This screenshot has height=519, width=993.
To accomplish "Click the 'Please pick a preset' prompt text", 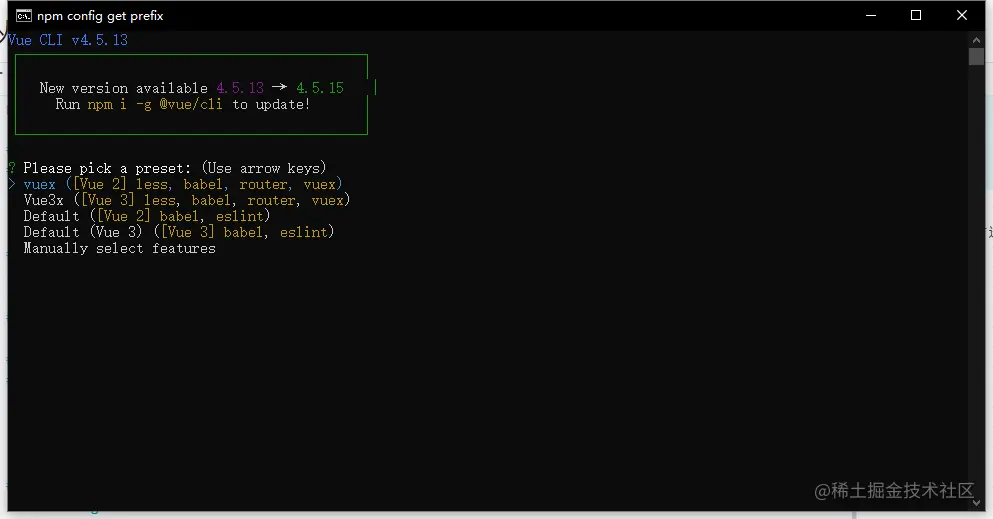I will pyautogui.click(x=107, y=168).
